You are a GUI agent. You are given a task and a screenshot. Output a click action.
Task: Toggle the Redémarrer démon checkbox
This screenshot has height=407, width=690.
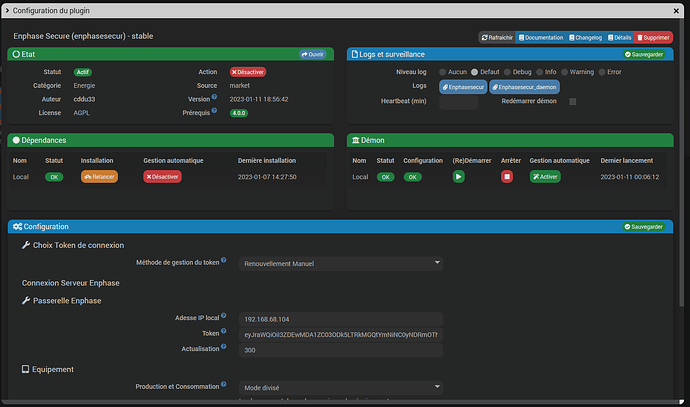573,102
